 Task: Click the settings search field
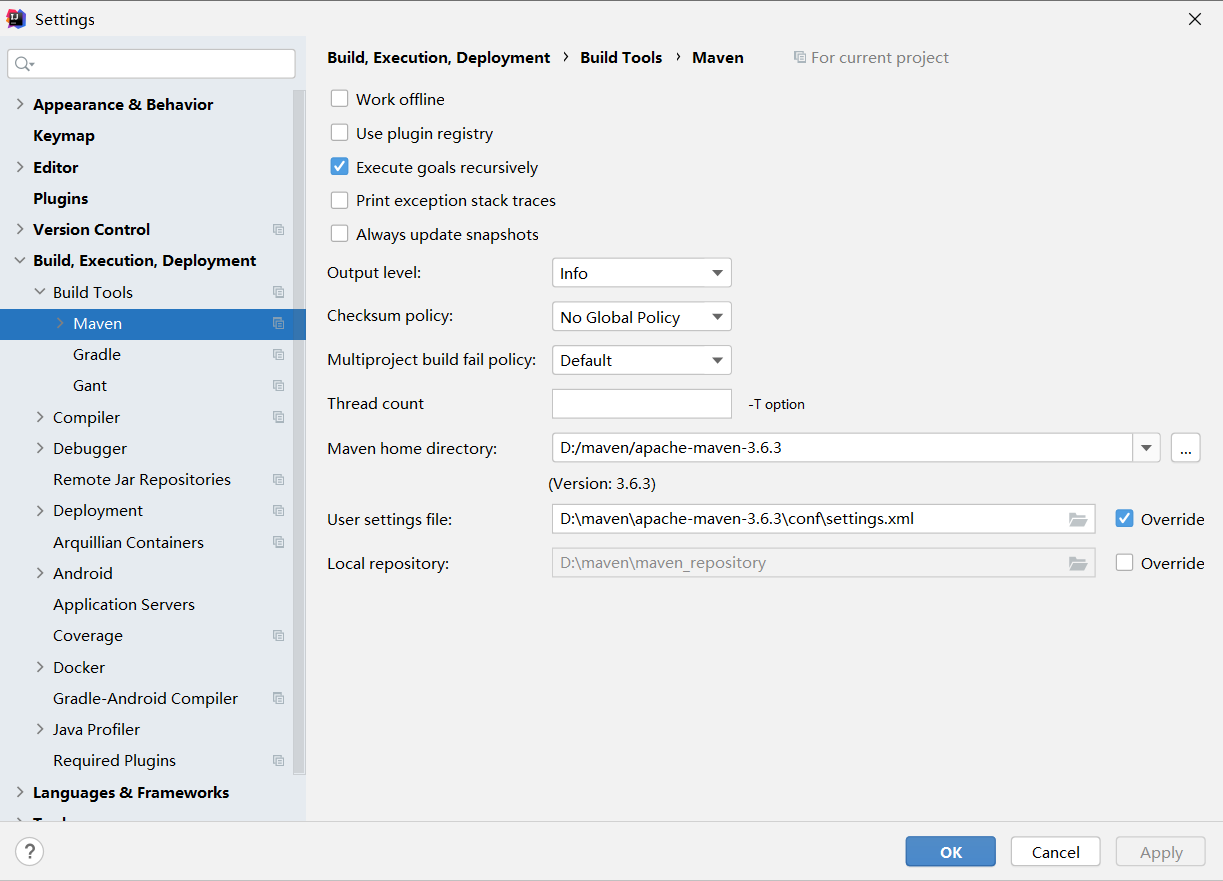point(152,64)
